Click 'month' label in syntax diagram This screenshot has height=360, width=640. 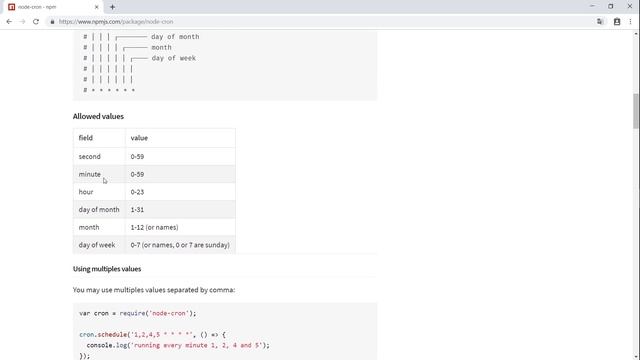click(x=161, y=47)
